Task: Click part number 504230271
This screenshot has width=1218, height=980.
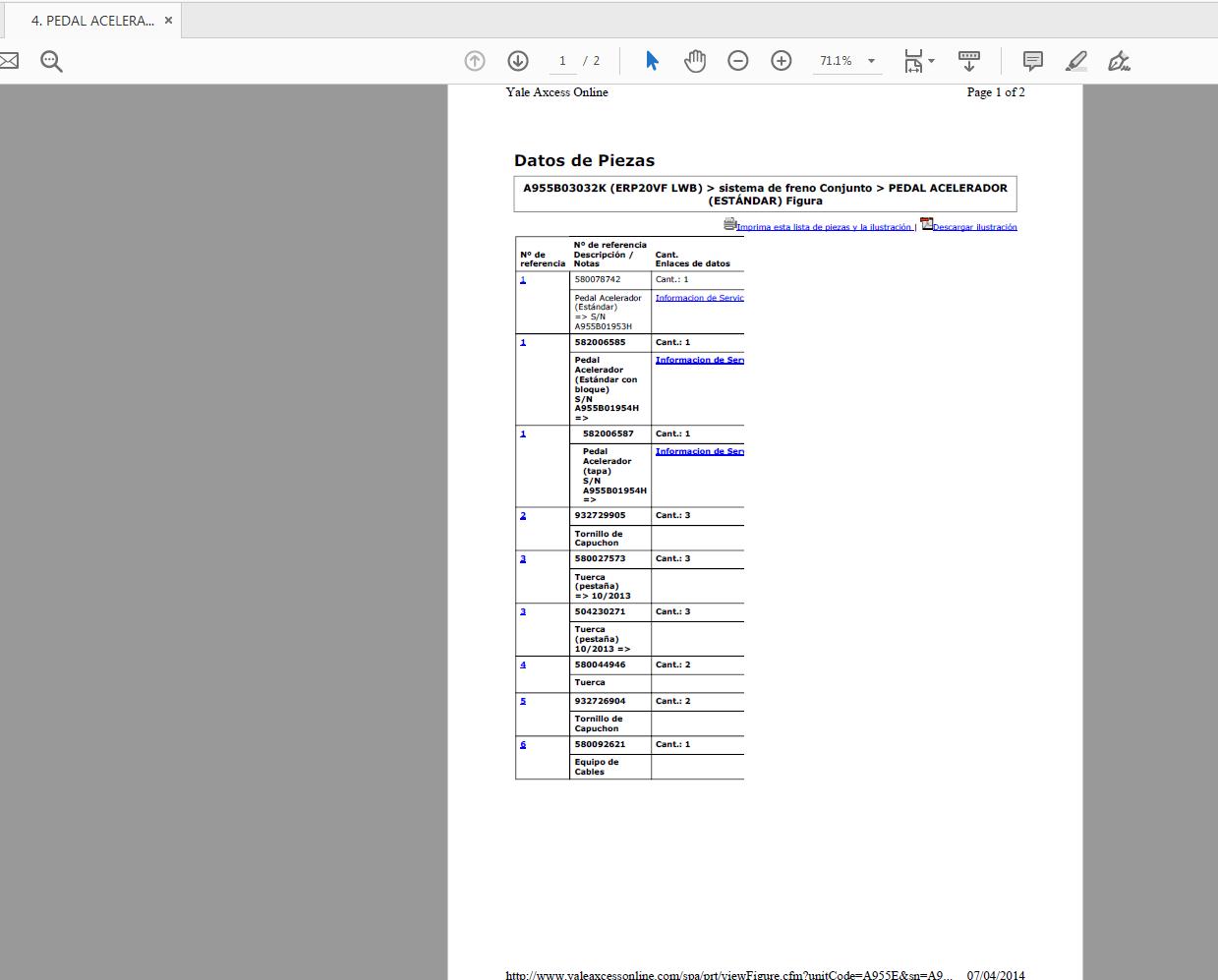Action: (600, 611)
